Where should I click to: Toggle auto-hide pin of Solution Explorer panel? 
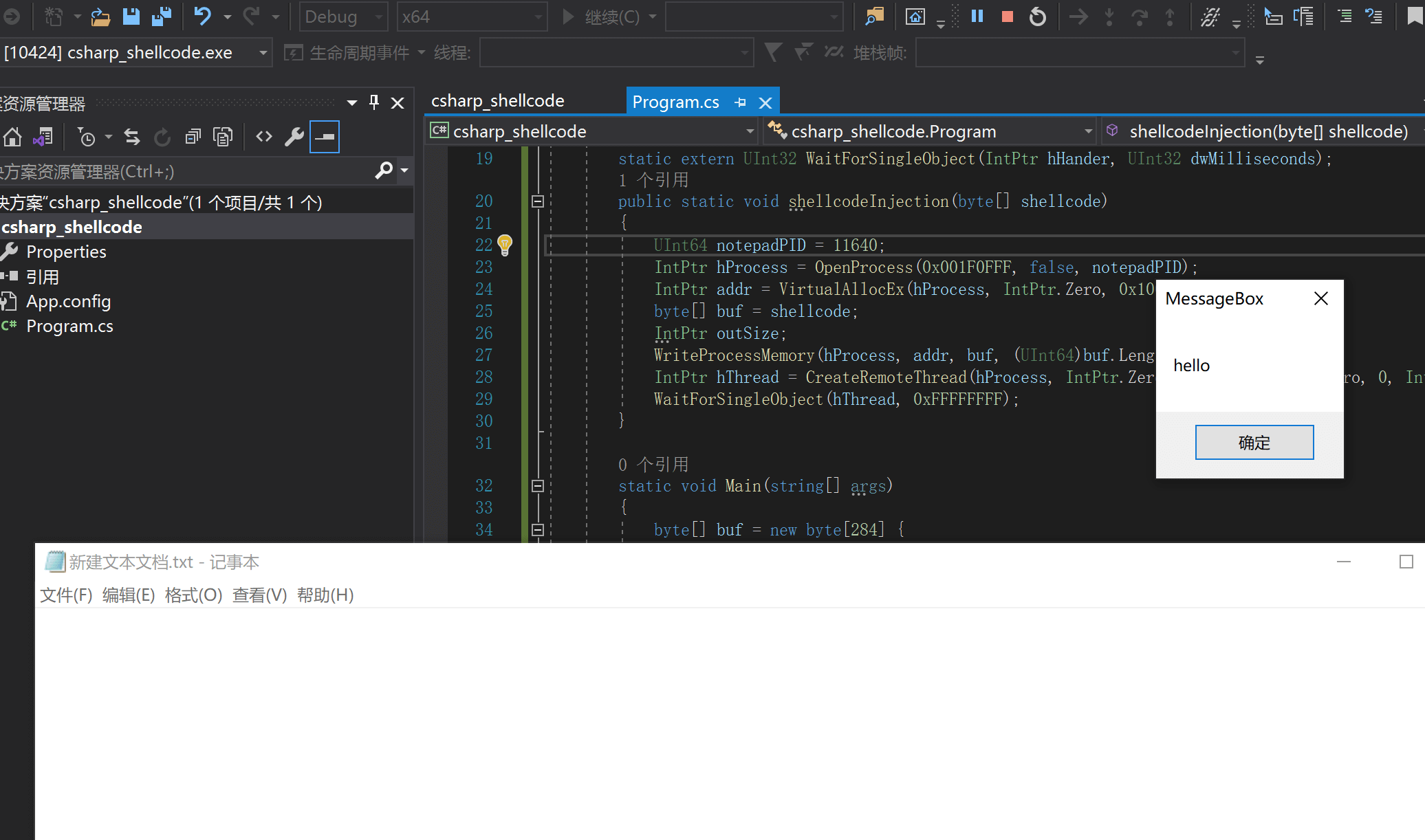click(x=374, y=102)
